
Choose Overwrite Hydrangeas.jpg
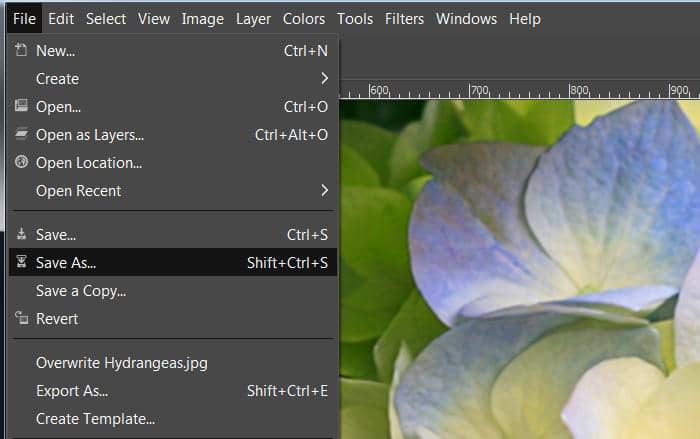click(173, 363)
